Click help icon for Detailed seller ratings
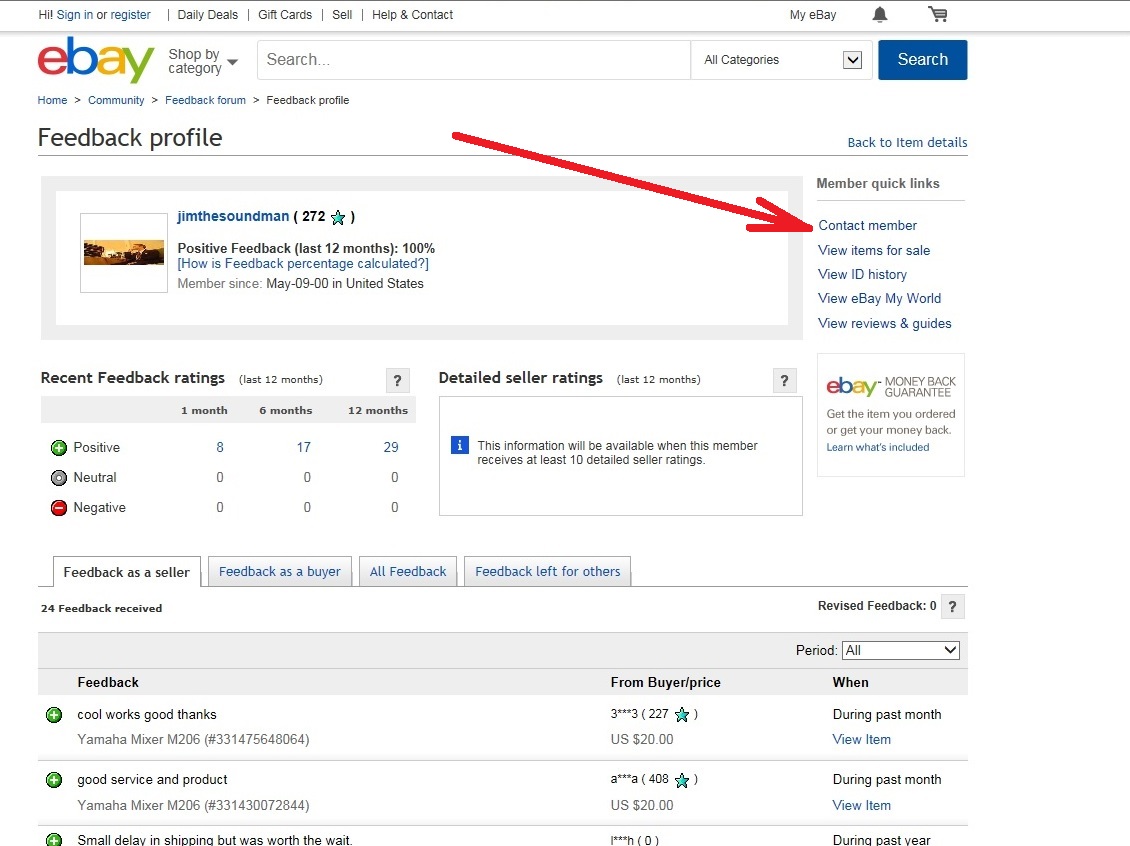This screenshot has height=846, width=1130. pos(785,380)
